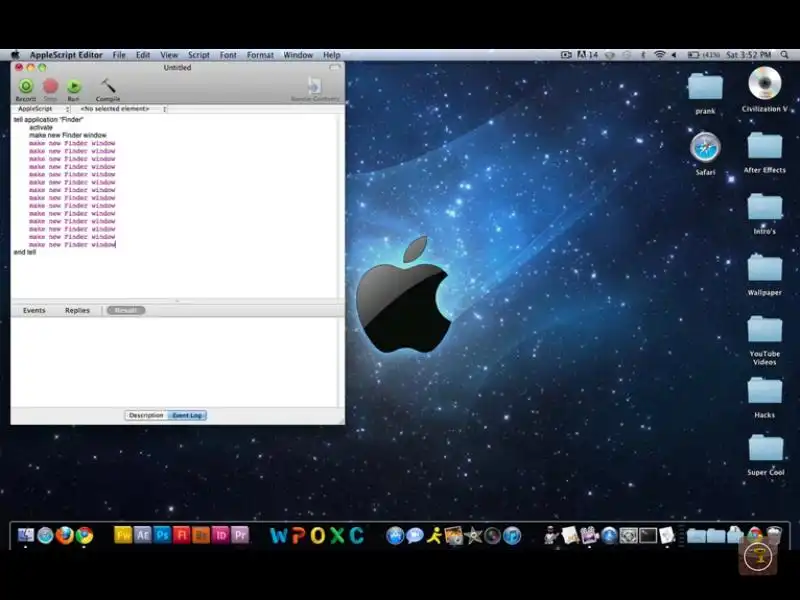Open the Super Cool folder on the desktop
This screenshot has height=600, width=800.
click(766, 447)
